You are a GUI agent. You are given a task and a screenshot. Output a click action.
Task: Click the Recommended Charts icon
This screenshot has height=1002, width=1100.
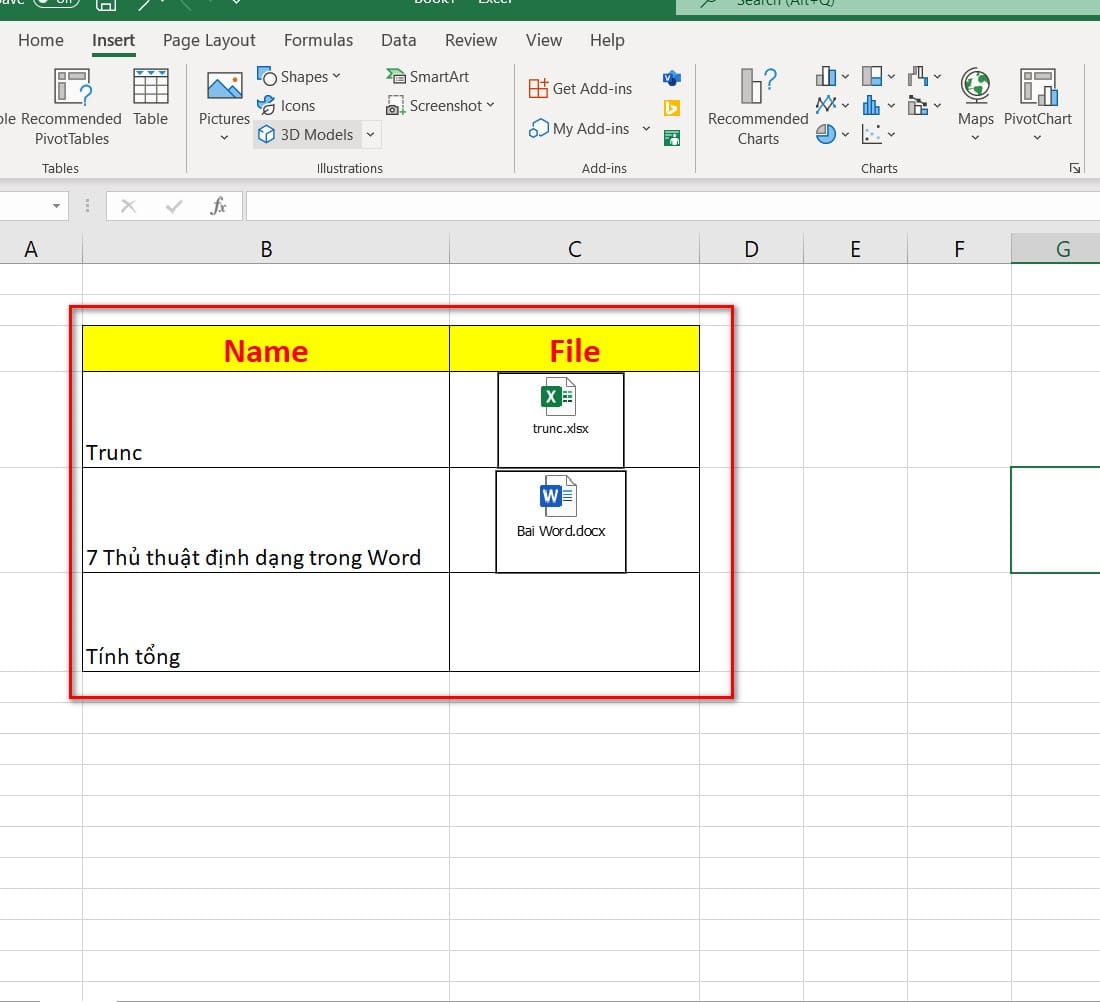(758, 107)
